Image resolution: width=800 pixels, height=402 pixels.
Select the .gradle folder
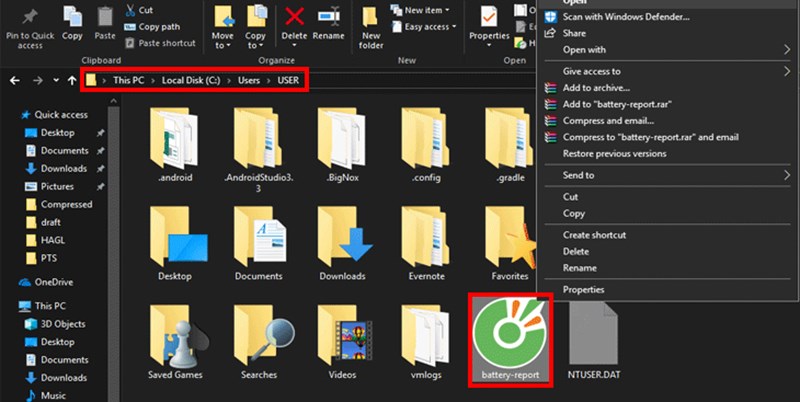coord(510,145)
